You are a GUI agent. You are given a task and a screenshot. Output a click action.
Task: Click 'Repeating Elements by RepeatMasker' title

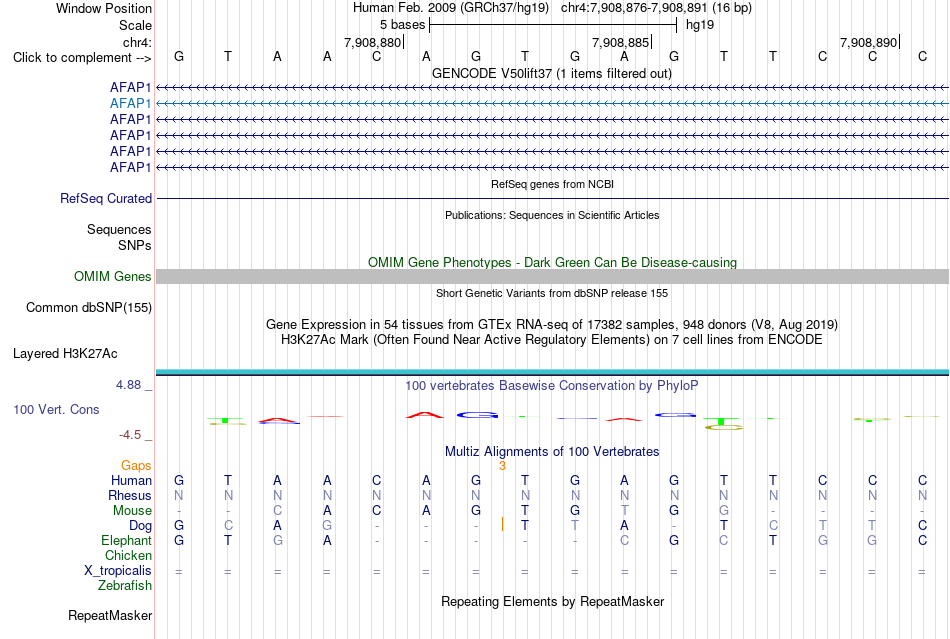tap(552, 601)
